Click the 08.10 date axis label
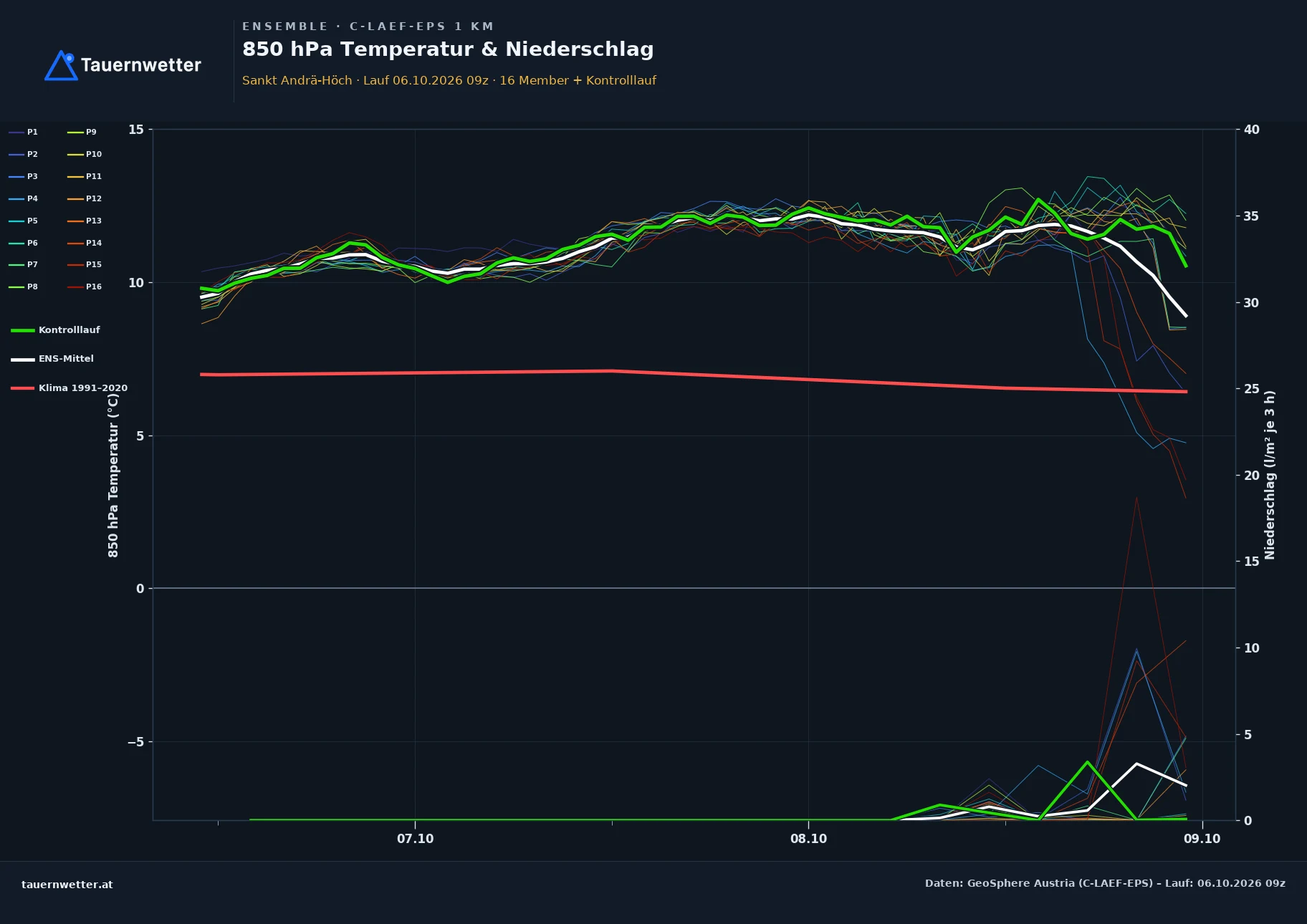Screen dimensions: 1307x924 point(809,839)
